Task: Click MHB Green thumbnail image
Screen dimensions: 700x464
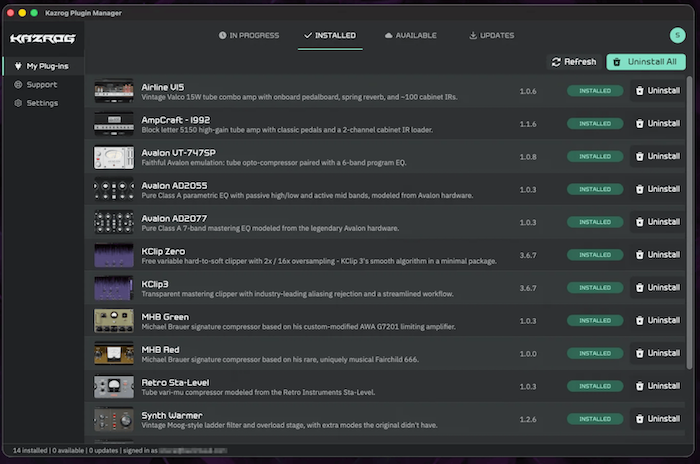Action: (114, 321)
